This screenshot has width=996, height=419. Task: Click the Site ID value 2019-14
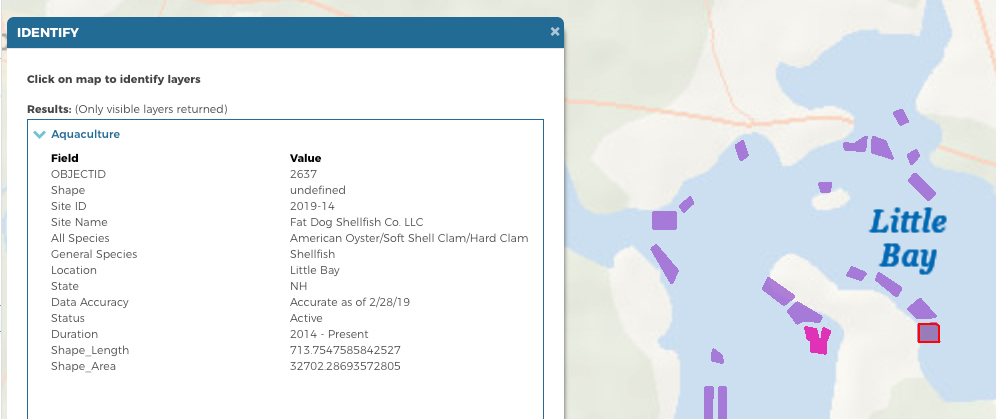point(312,206)
